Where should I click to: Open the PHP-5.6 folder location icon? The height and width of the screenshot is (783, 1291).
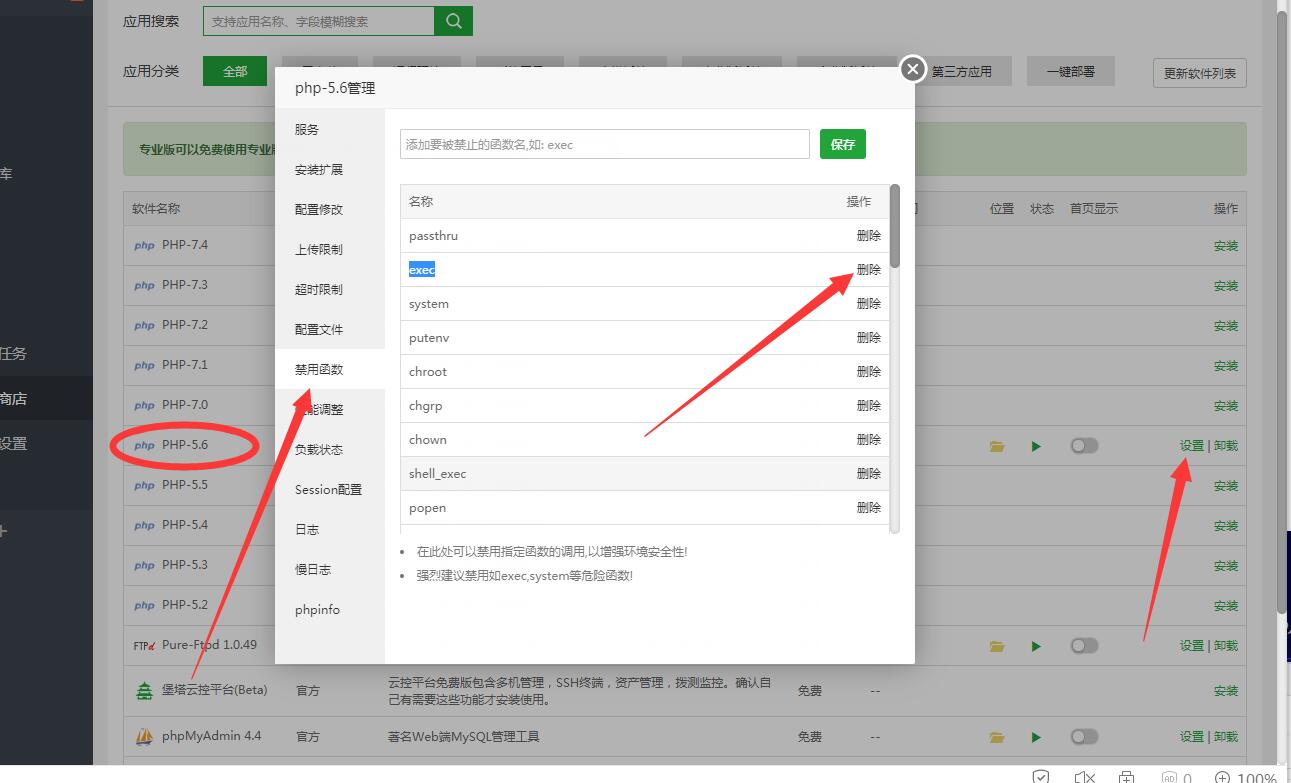tap(997, 446)
